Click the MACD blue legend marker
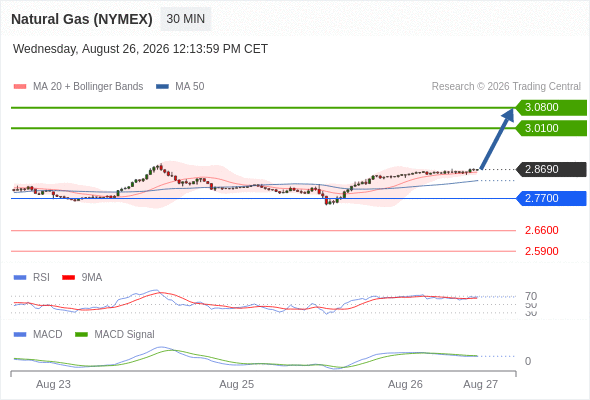590x400 pixels. (x=20, y=335)
